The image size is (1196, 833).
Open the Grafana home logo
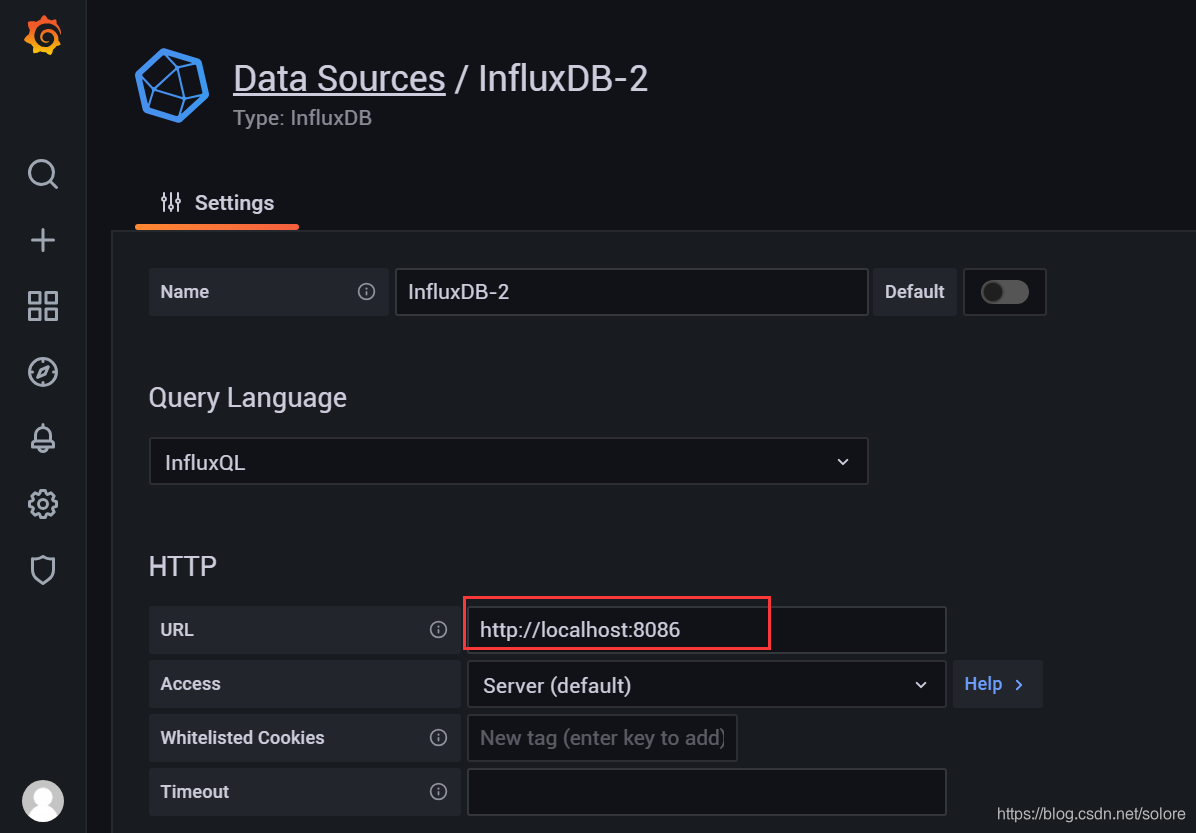tap(43, 35)
